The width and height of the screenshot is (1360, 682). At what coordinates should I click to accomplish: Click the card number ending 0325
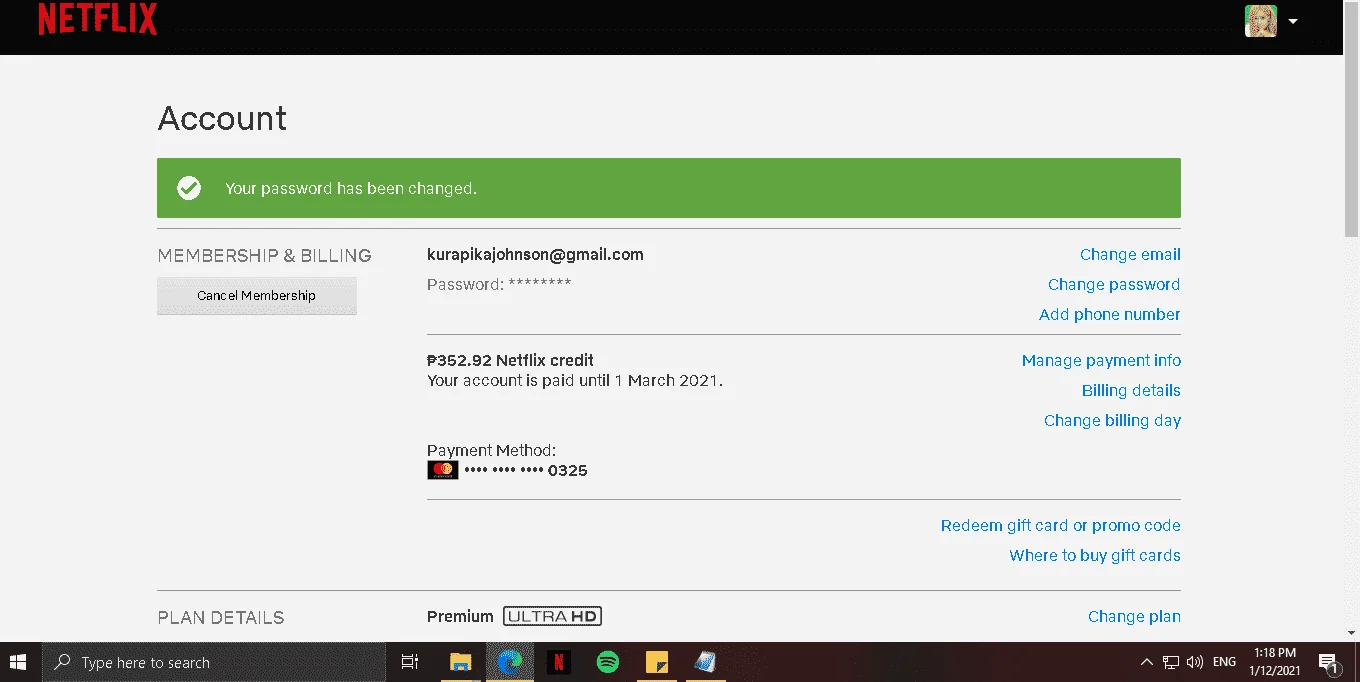(526, 470)
